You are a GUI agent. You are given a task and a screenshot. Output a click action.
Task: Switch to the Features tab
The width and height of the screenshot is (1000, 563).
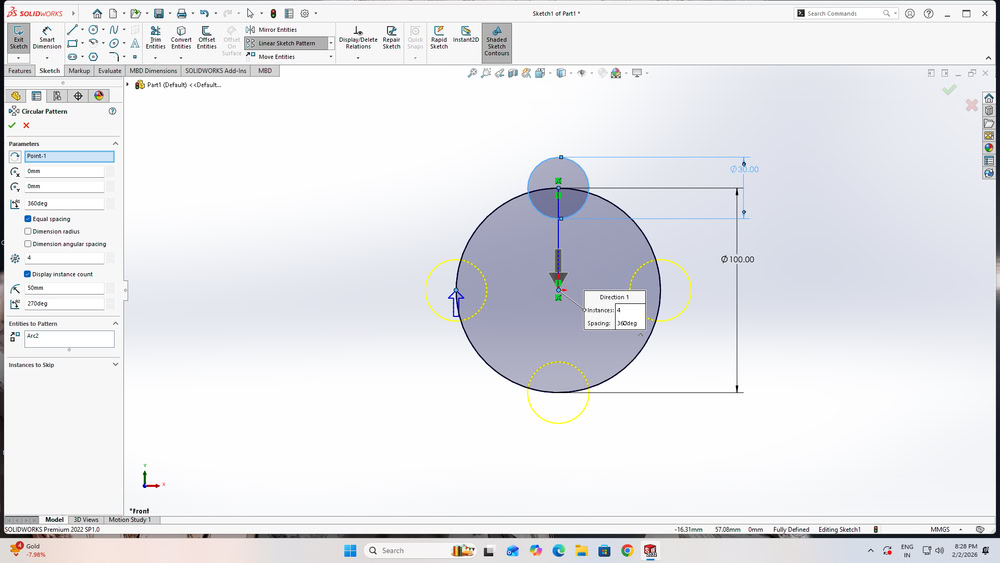pos(19,71)
